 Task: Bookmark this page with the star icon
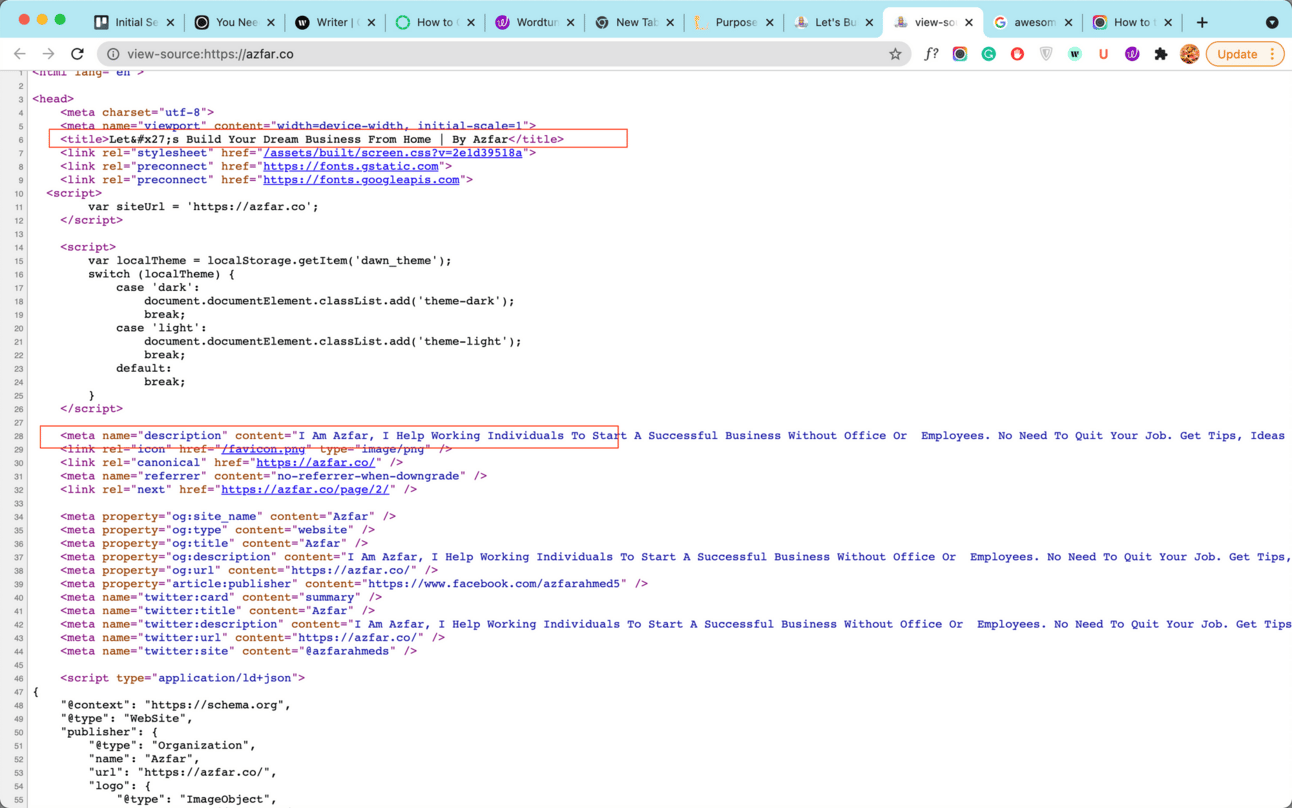(895, 54)
